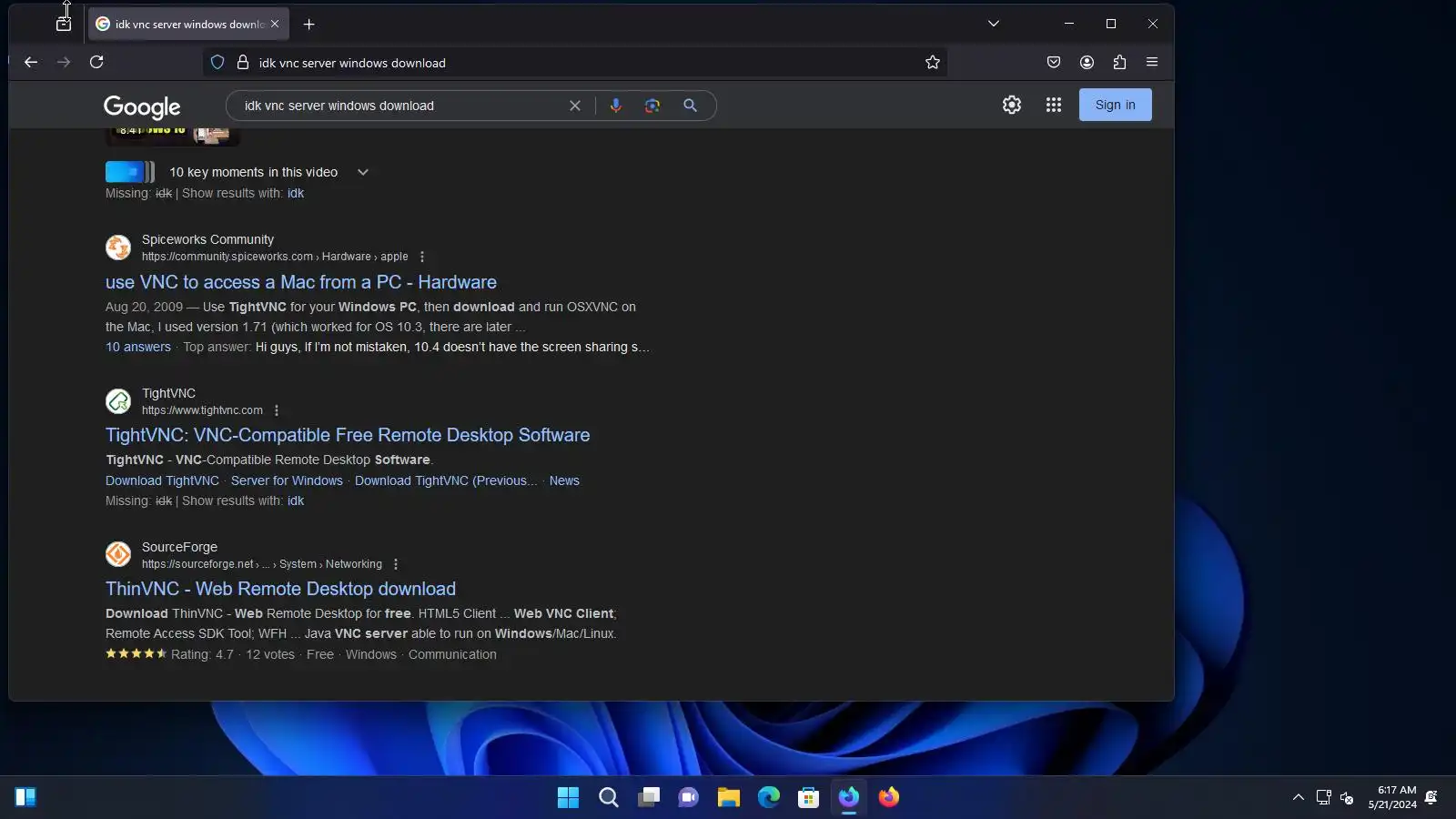Launch Teams Chat from the taskbar

click(689, 797)
